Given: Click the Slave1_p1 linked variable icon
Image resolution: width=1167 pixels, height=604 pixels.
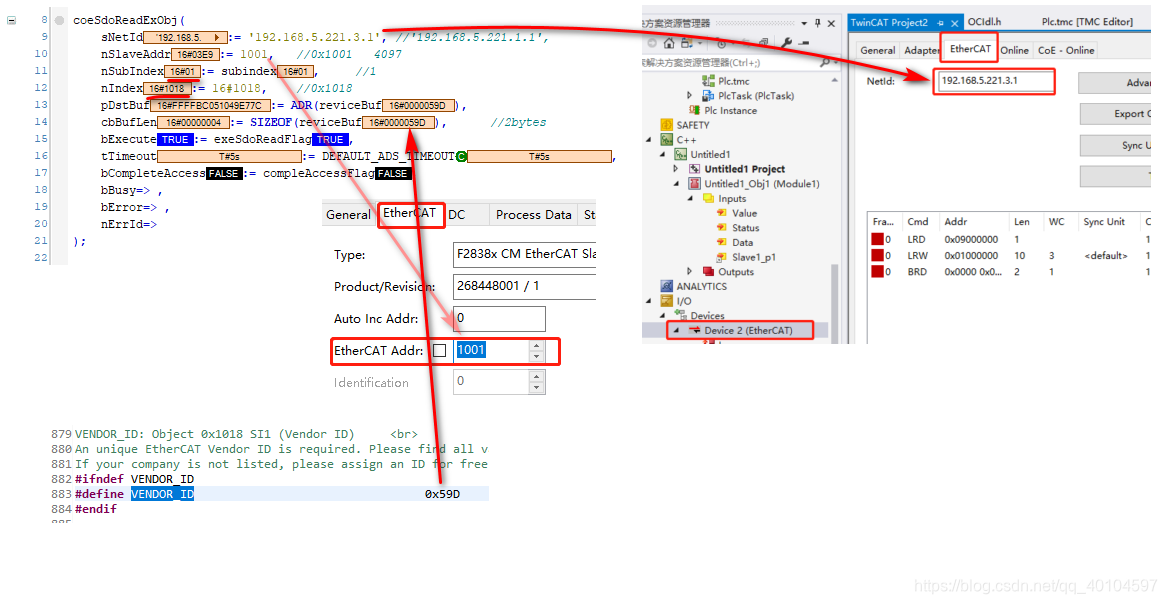Looking at the screenshot, I should (x=721, y=257).
